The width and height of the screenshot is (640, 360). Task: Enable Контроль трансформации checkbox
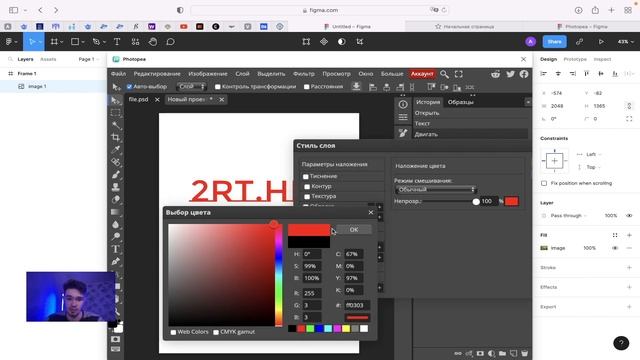coord(218,87)
